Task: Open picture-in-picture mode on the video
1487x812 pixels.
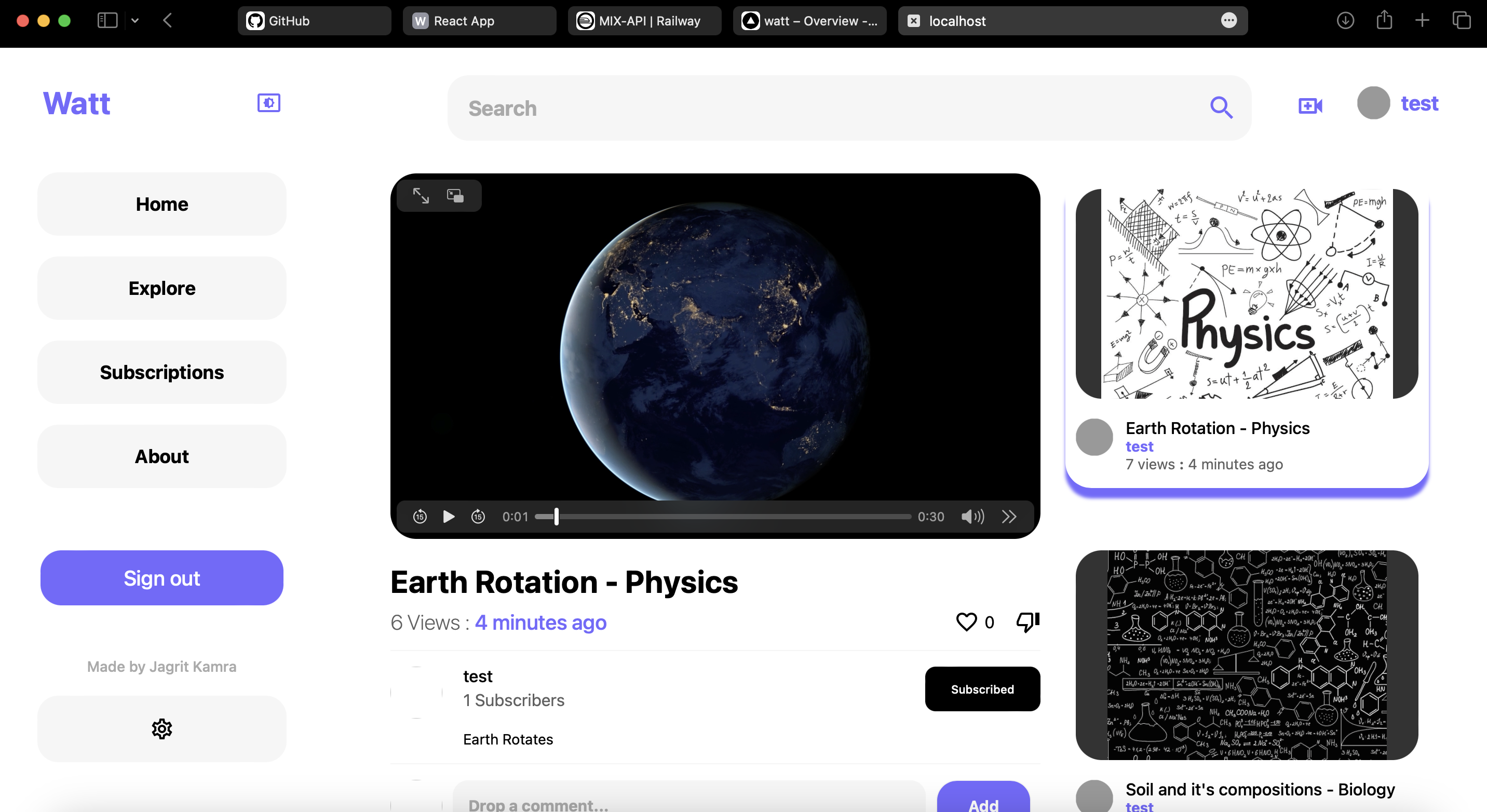Action: point(455,196)
